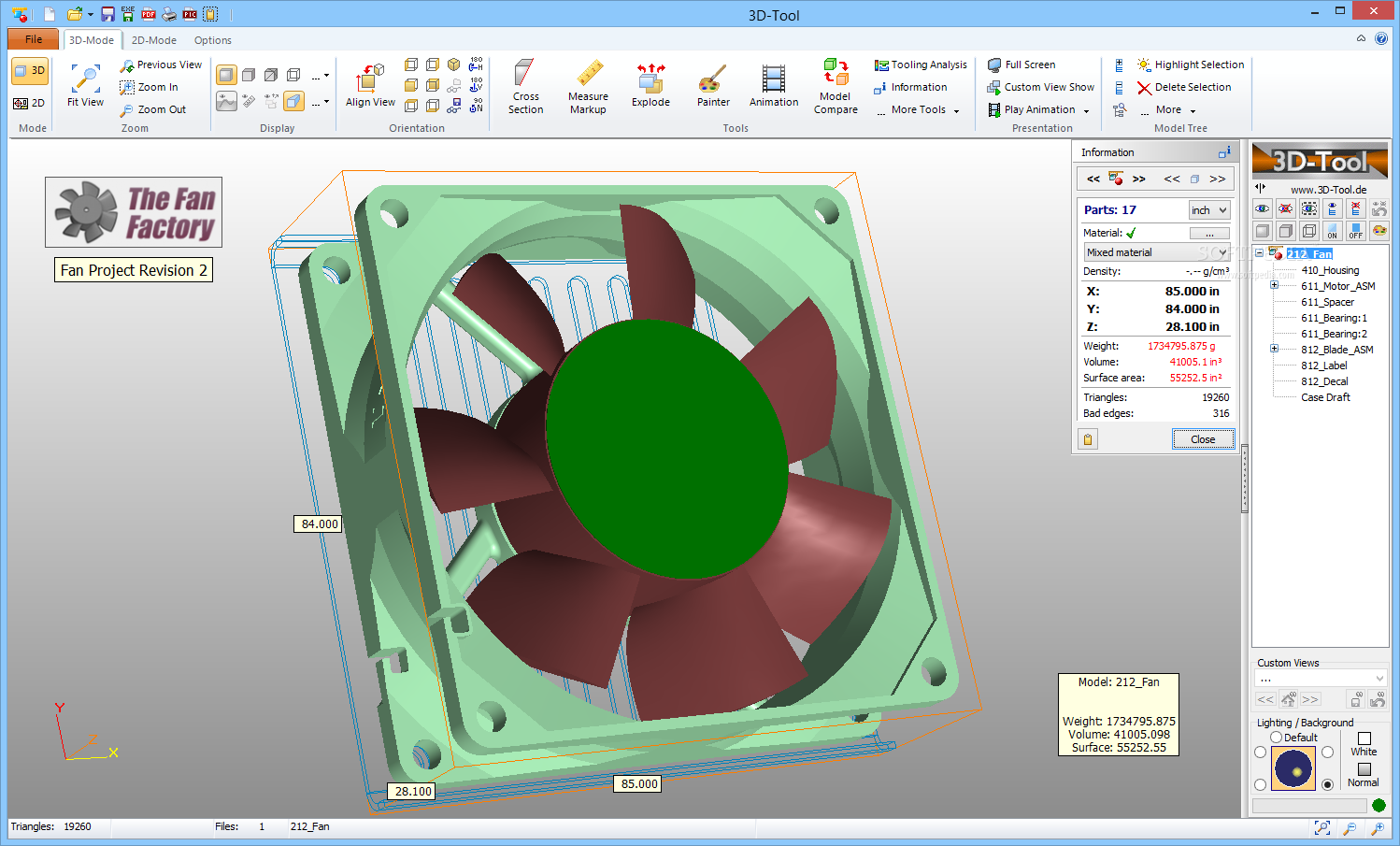Viewport: 1400px width, 846px height.
Task: Rotate 180 horizontal orientation icon
Action: point(476,65)
